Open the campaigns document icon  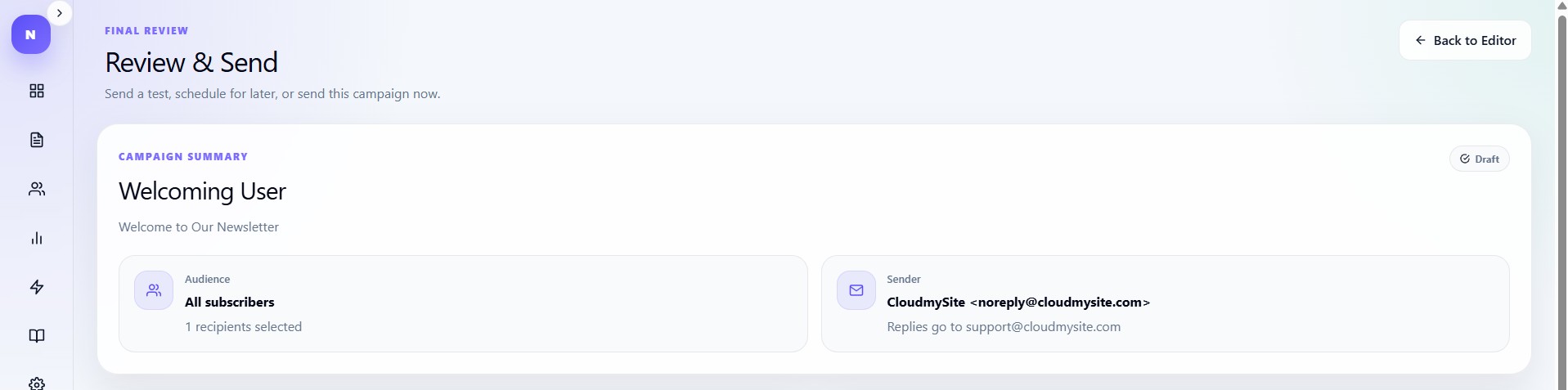coord(37,140)
